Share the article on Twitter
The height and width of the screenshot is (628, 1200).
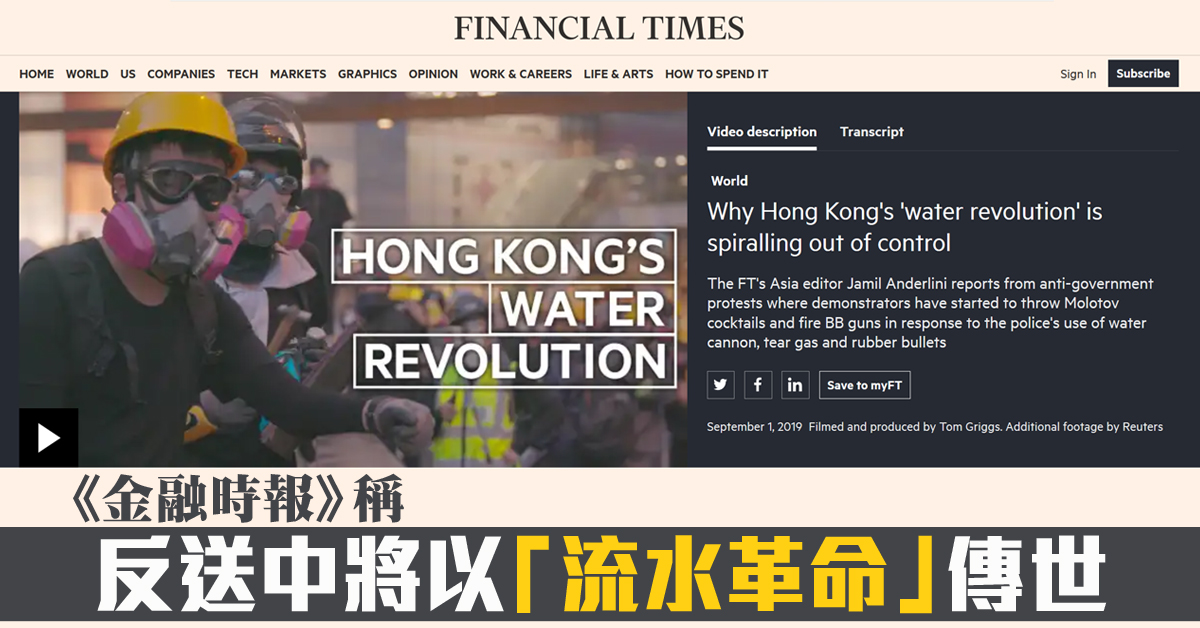720,385
